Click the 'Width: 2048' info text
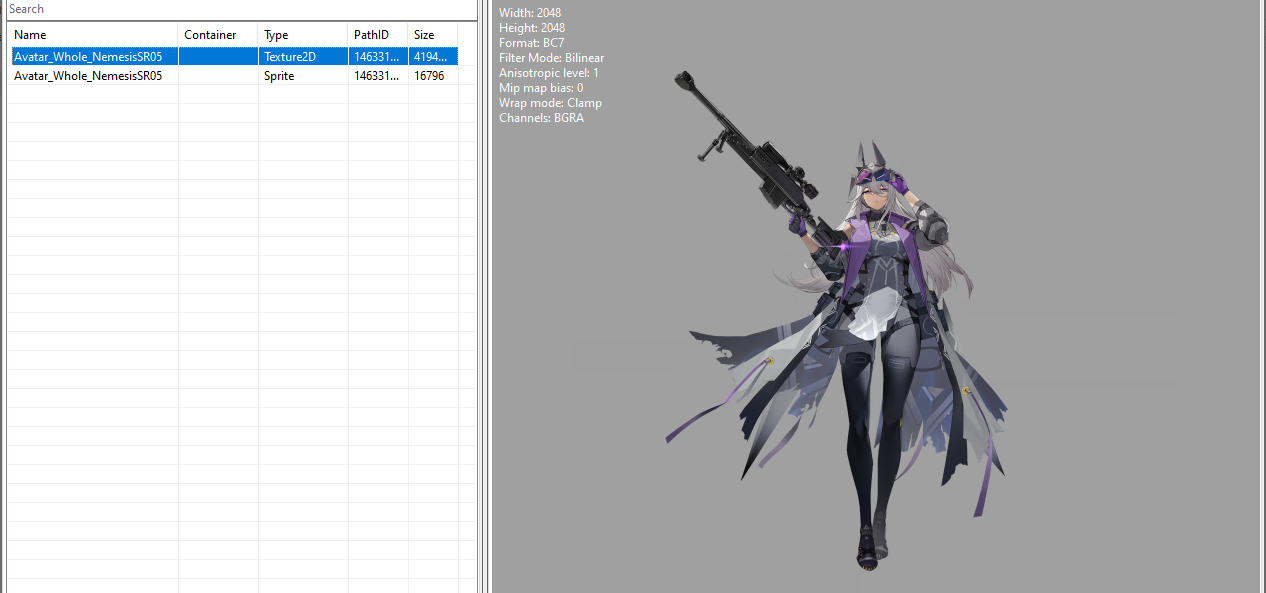The image size is (1266, 593). coord(530,13)
